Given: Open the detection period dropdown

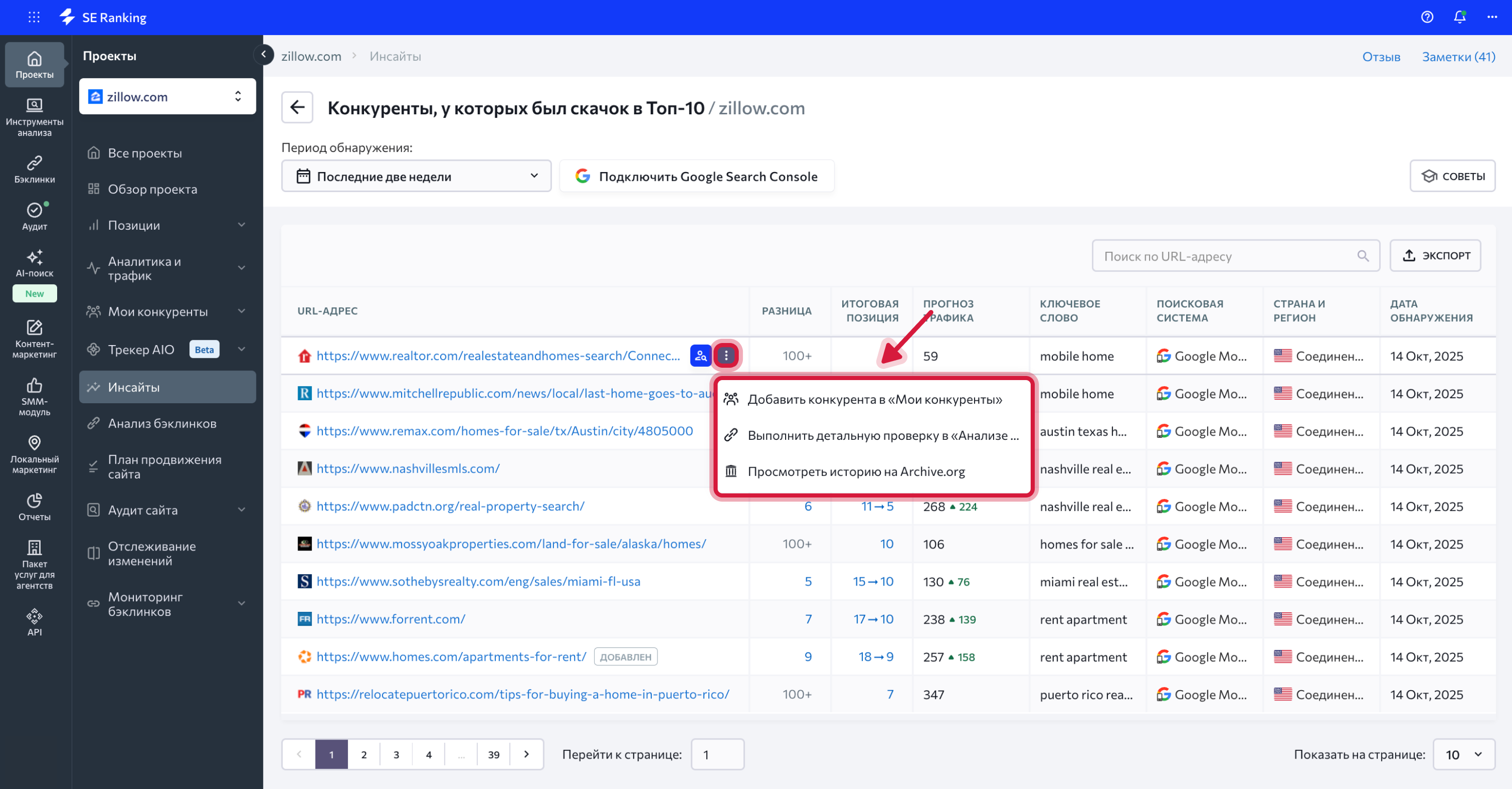Looking at the screenshot, I should [416, 176].
